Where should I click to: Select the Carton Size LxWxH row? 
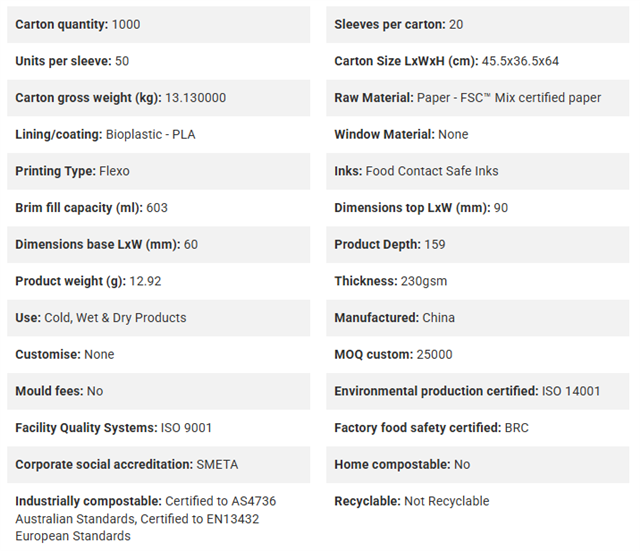tap(478, 61)
